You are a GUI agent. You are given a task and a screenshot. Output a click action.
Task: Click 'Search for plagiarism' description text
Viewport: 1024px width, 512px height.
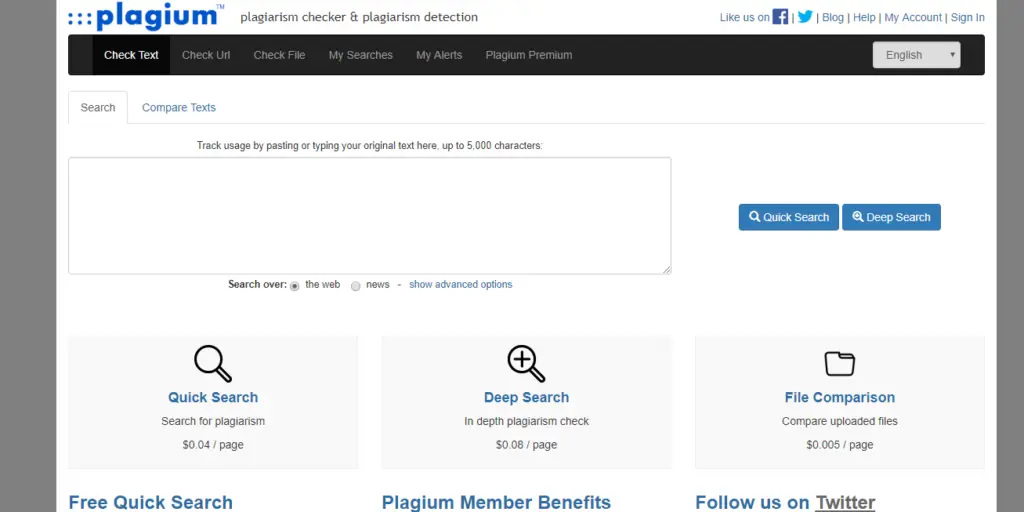(x=213, y=421)
